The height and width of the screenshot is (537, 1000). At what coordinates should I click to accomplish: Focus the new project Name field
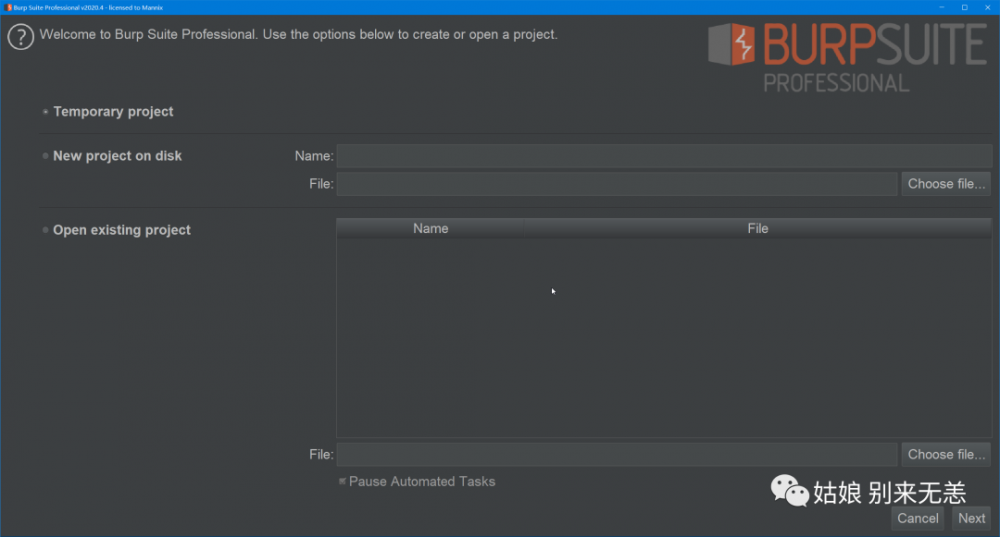tap(664, 156)
